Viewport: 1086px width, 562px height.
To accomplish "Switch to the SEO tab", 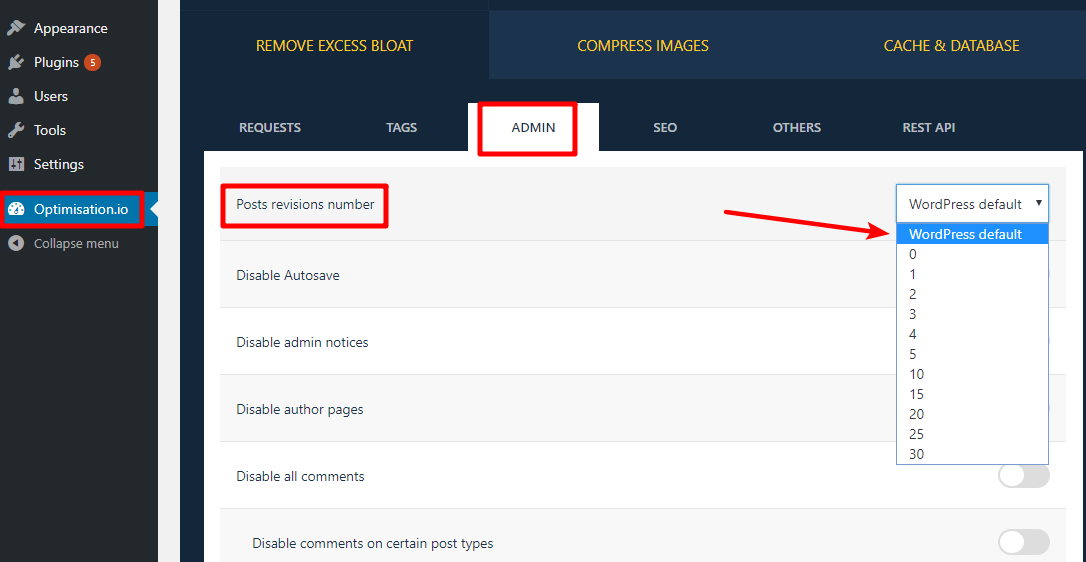I will 665,127.
